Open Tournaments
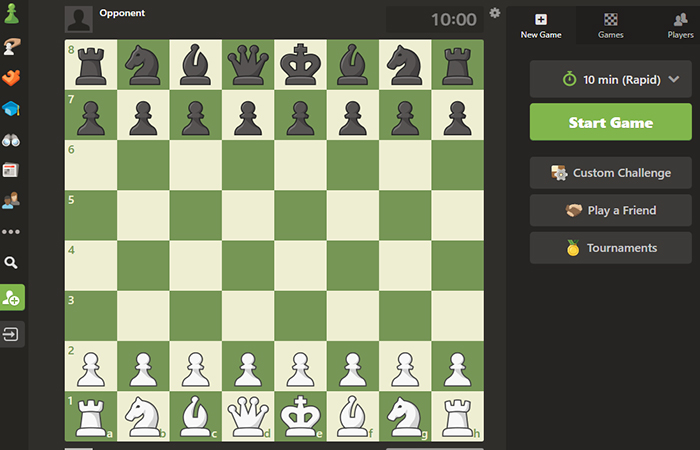Screen dimensions: 700x450 pyautogui.click(x=611, y=248)
